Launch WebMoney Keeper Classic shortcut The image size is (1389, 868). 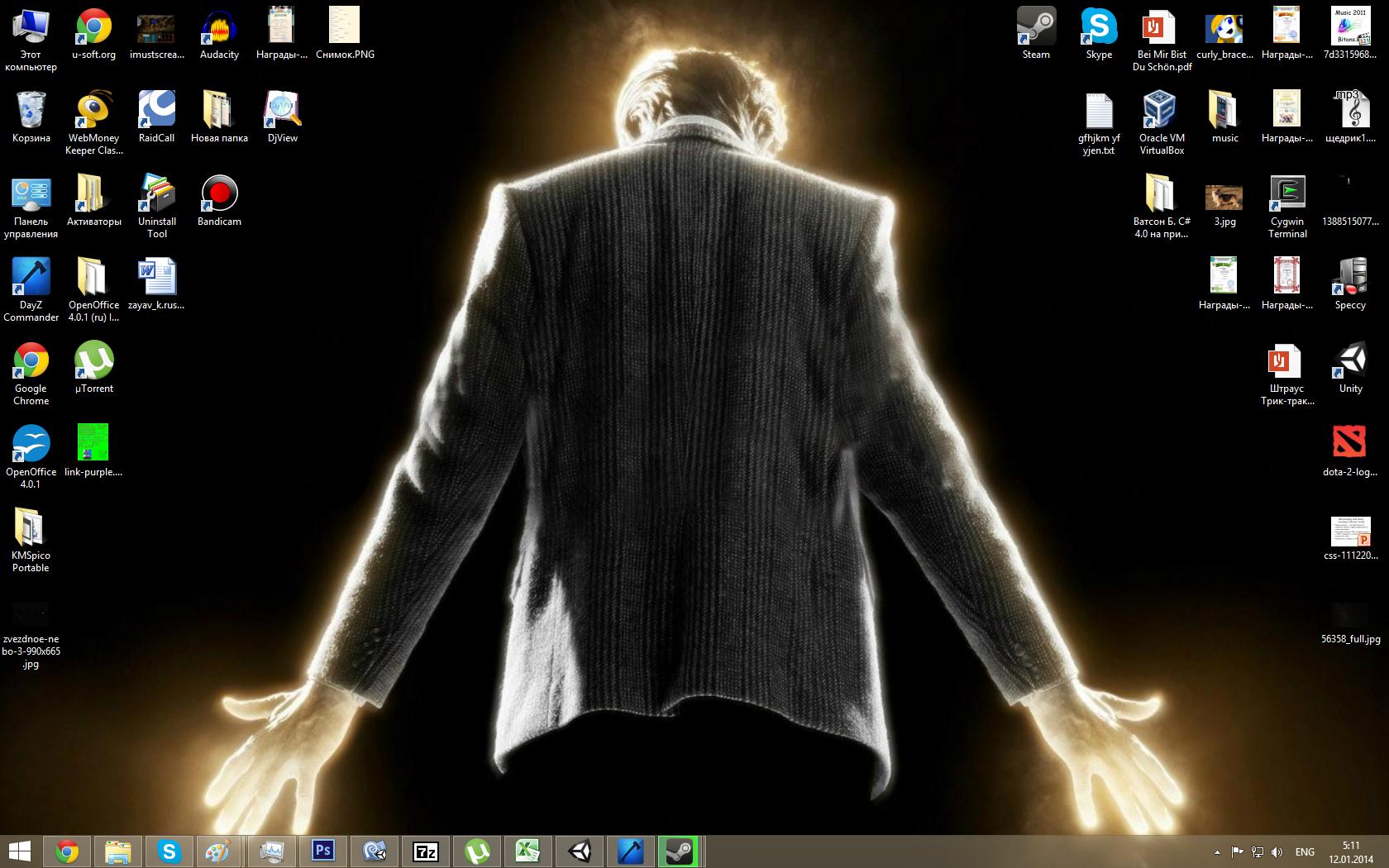[93, 122]
